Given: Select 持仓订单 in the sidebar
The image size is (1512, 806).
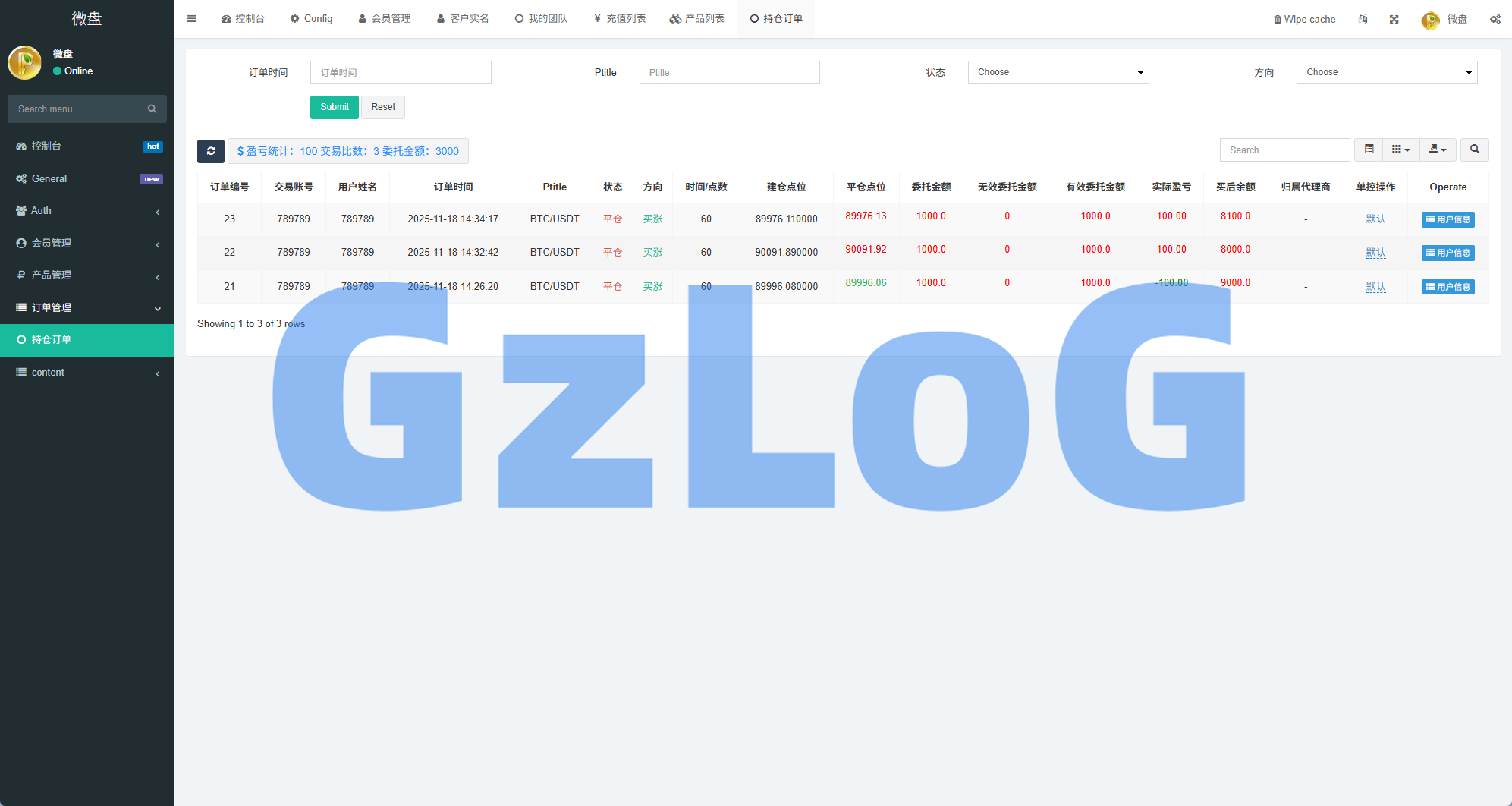Looking at the screenshot, I should point(87,339).
